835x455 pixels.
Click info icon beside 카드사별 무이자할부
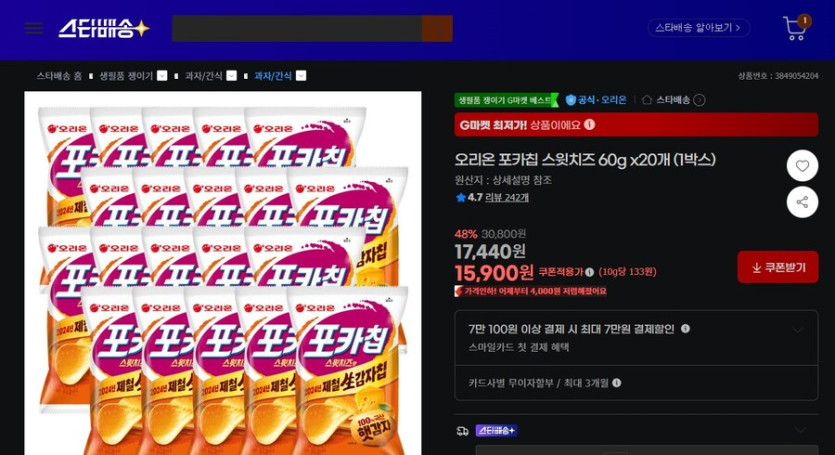[x=617, y=383]
